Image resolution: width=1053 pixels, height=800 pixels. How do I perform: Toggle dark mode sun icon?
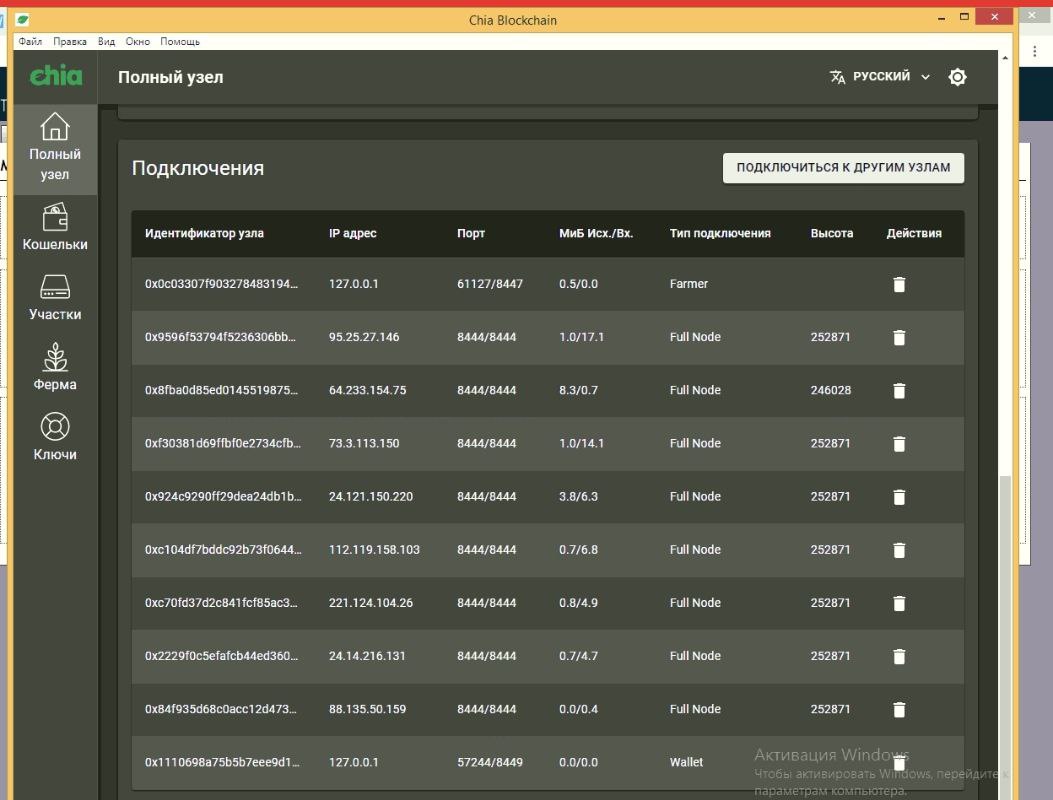coord(957,77)
